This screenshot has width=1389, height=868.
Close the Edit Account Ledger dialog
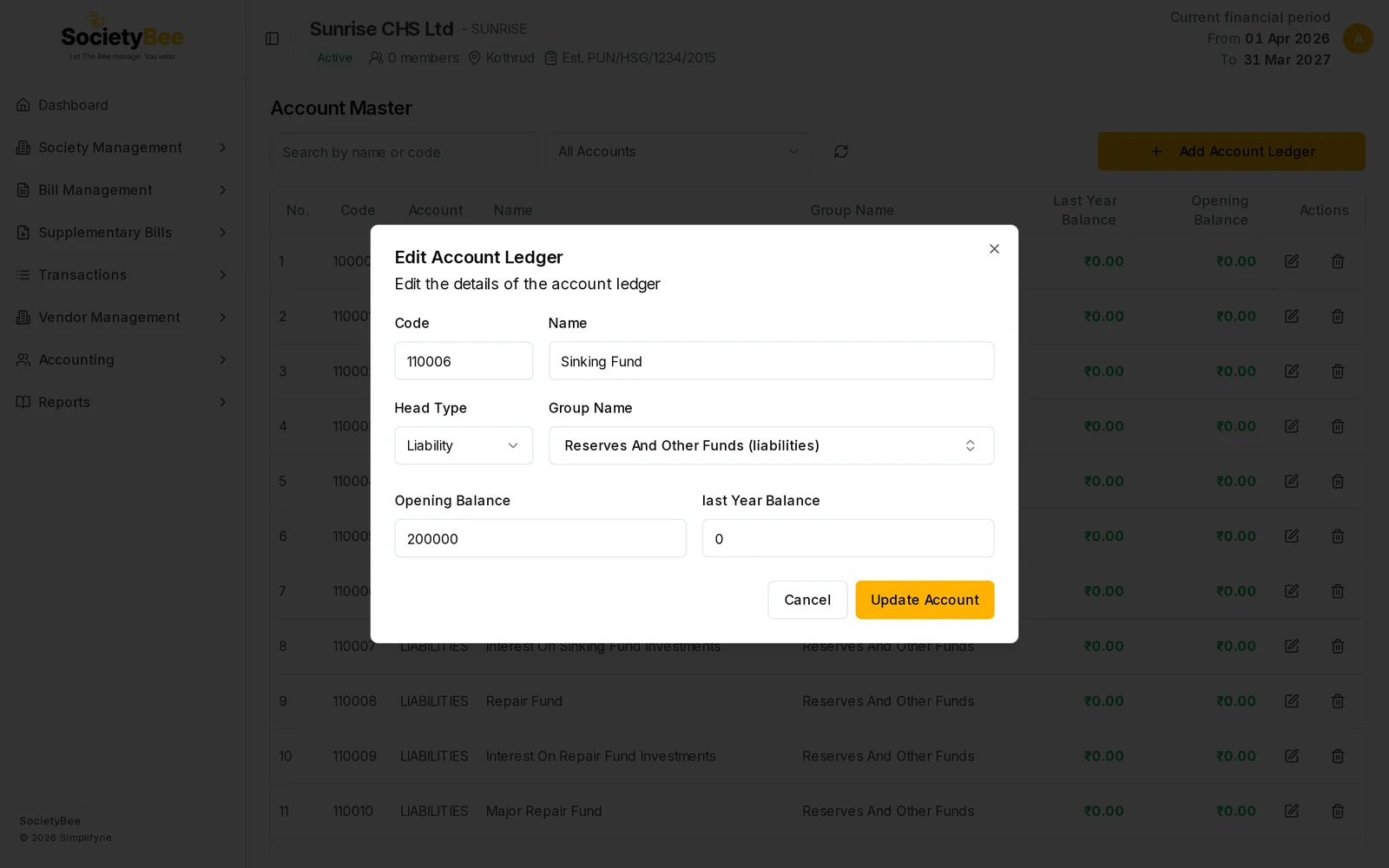(x=994, y=249)
